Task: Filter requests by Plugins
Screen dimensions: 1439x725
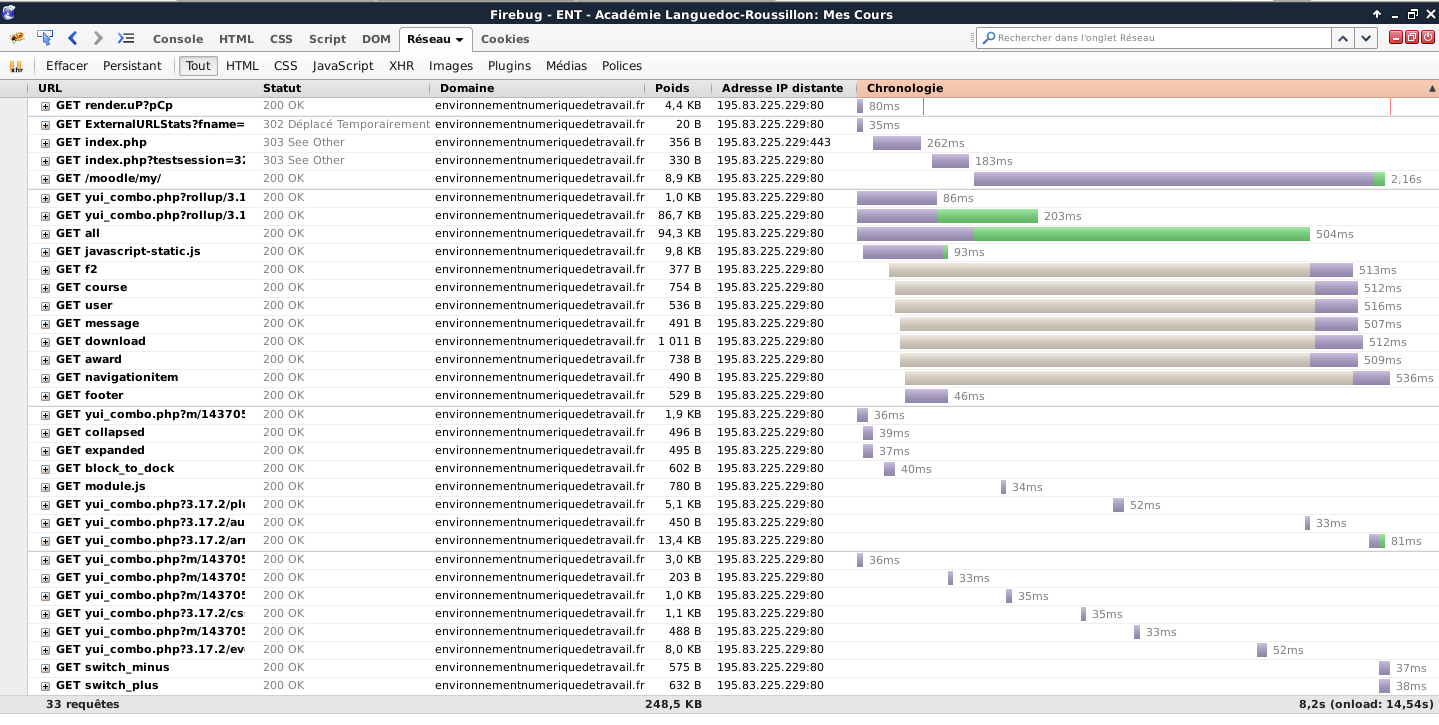Action: (509, 66)
